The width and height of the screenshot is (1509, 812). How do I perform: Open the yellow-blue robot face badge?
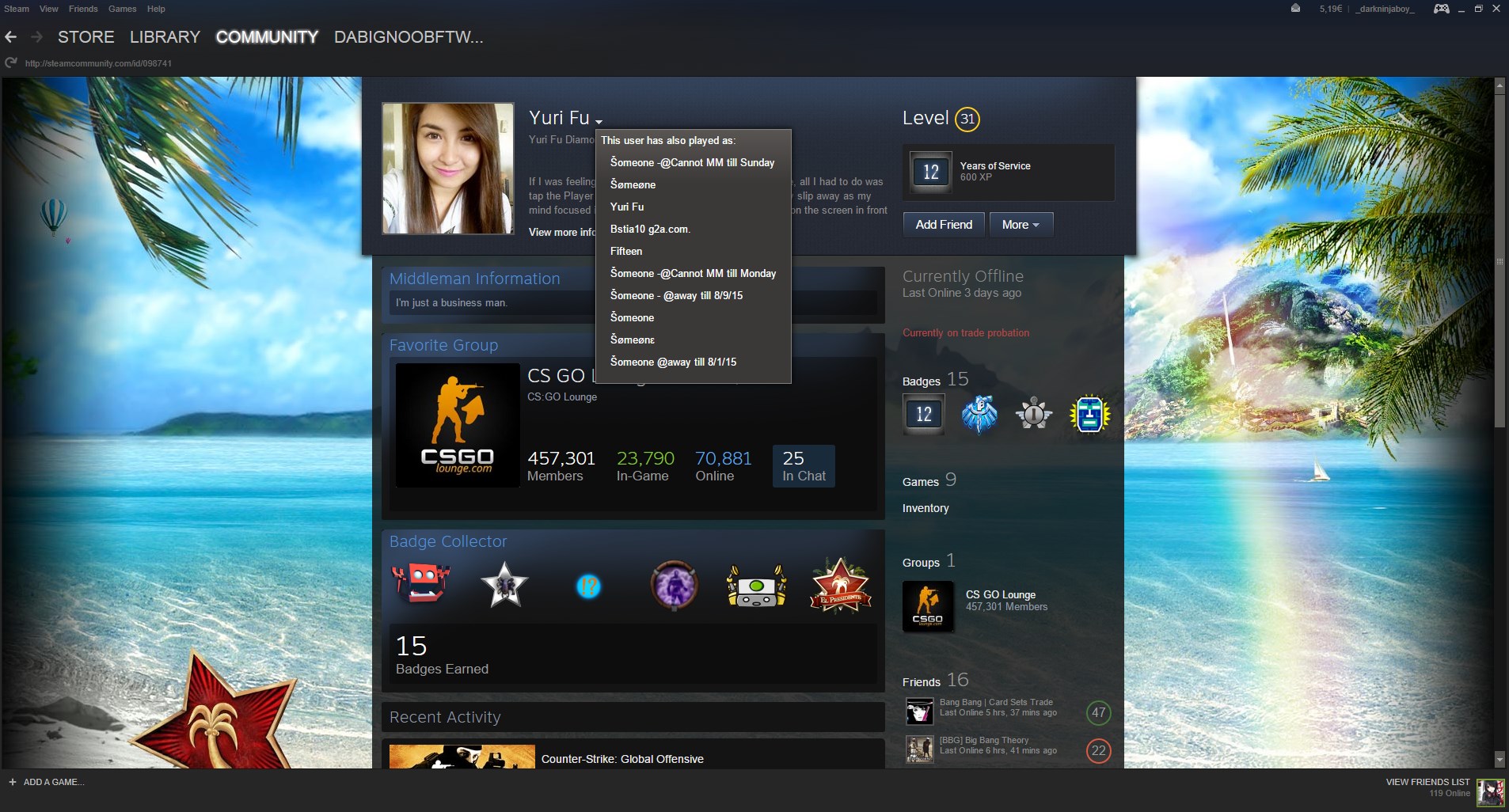click(1089, 414)
